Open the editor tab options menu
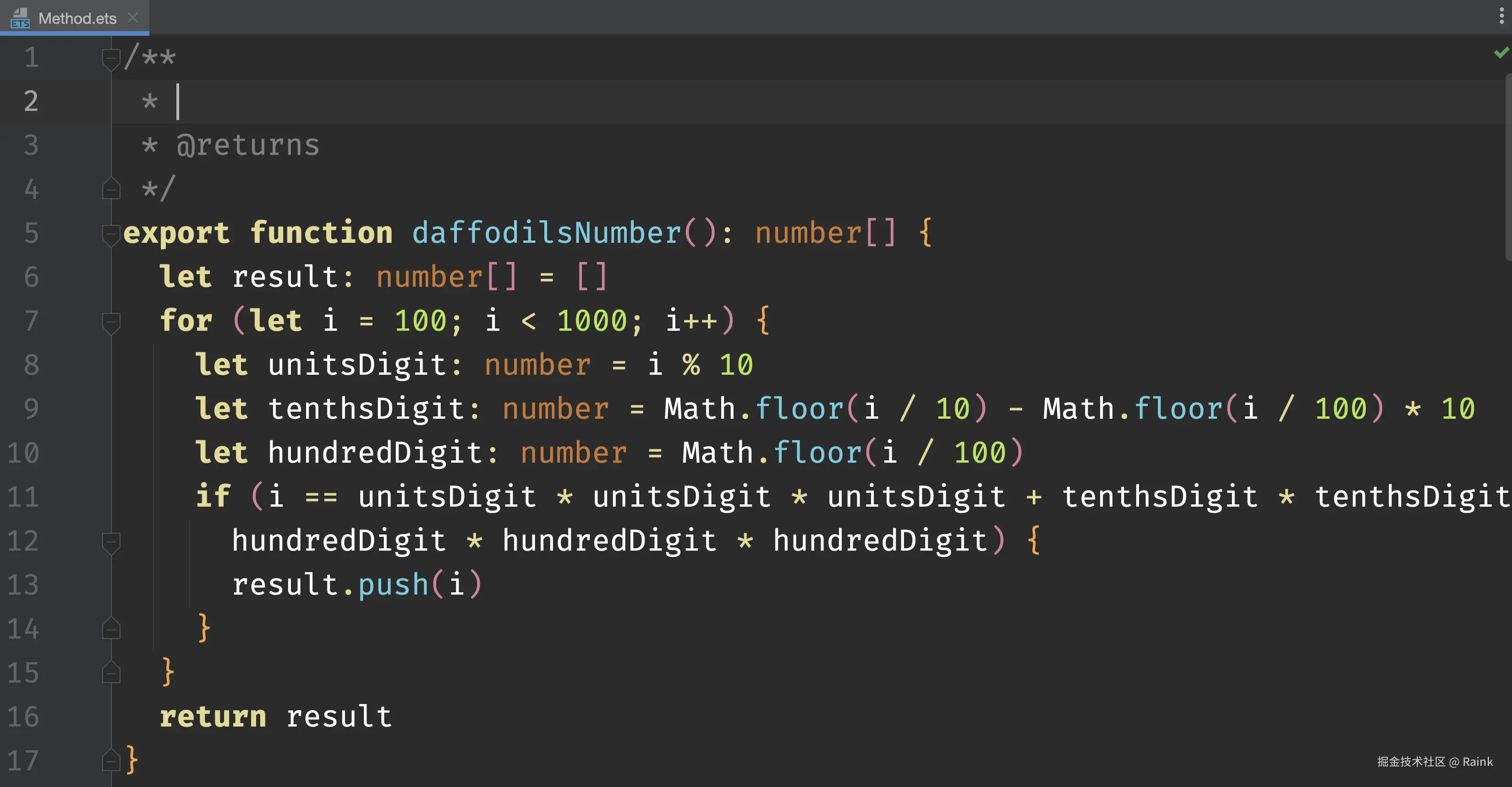Screen dimensions: 1512x787 (1501, 16)
